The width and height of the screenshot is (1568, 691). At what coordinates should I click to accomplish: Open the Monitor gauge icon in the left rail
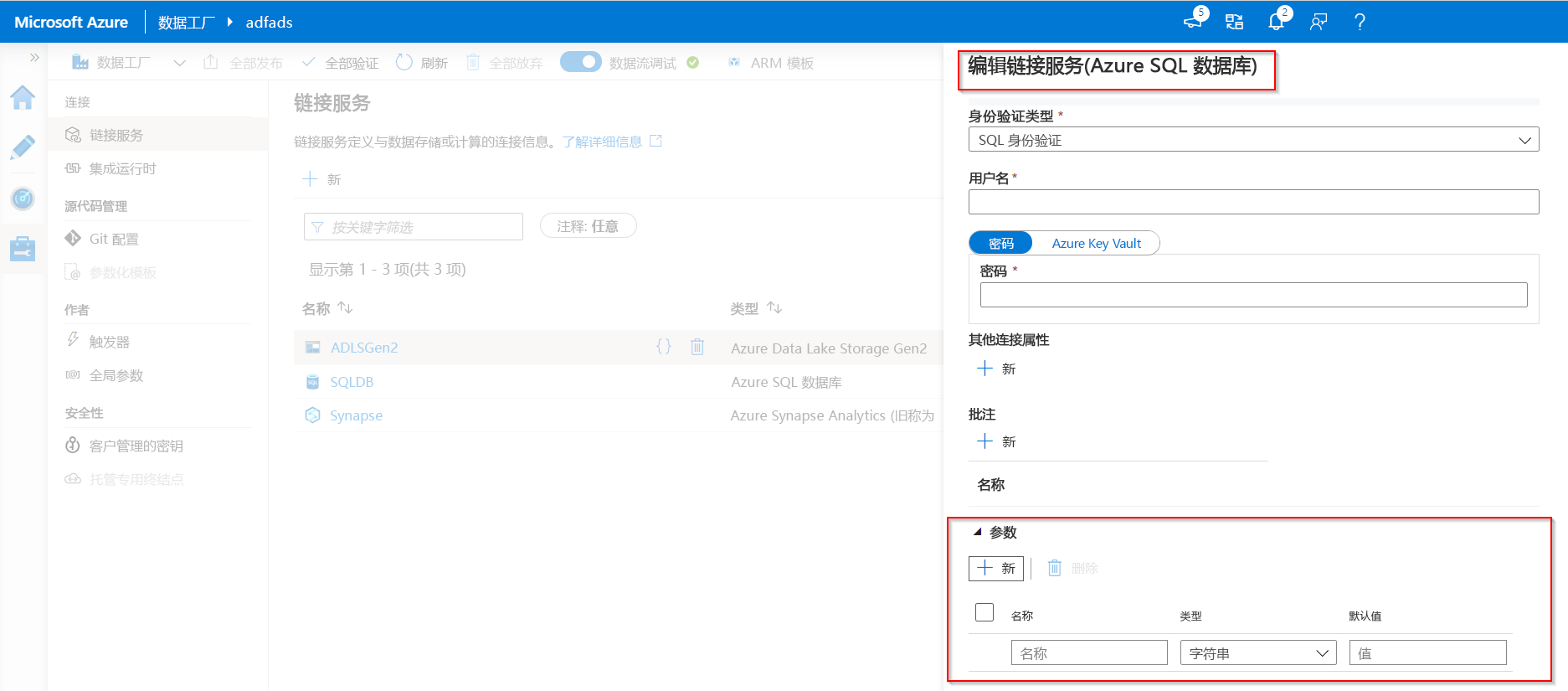23,199
